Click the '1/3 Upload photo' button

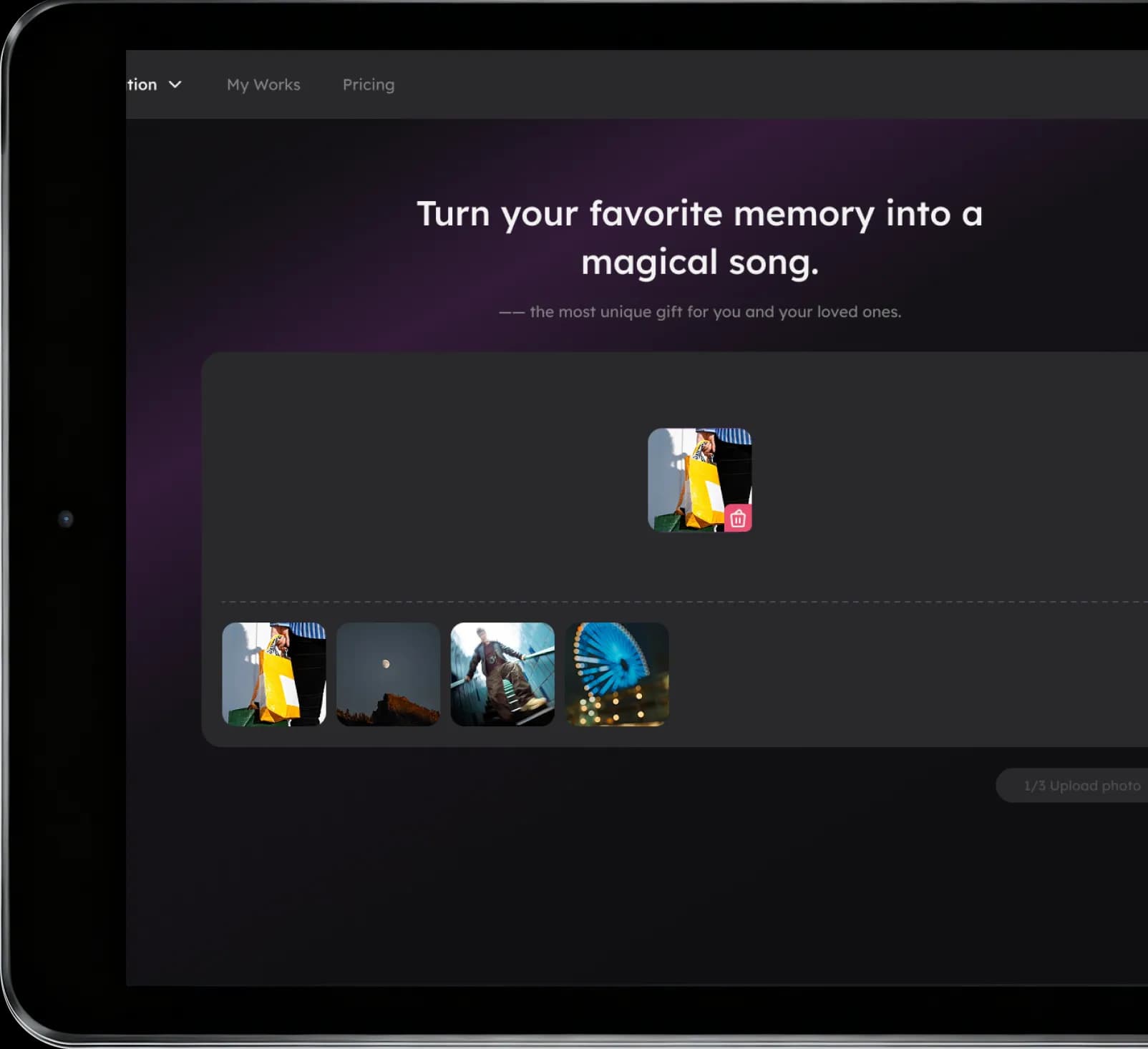(x=1081, y=786)
